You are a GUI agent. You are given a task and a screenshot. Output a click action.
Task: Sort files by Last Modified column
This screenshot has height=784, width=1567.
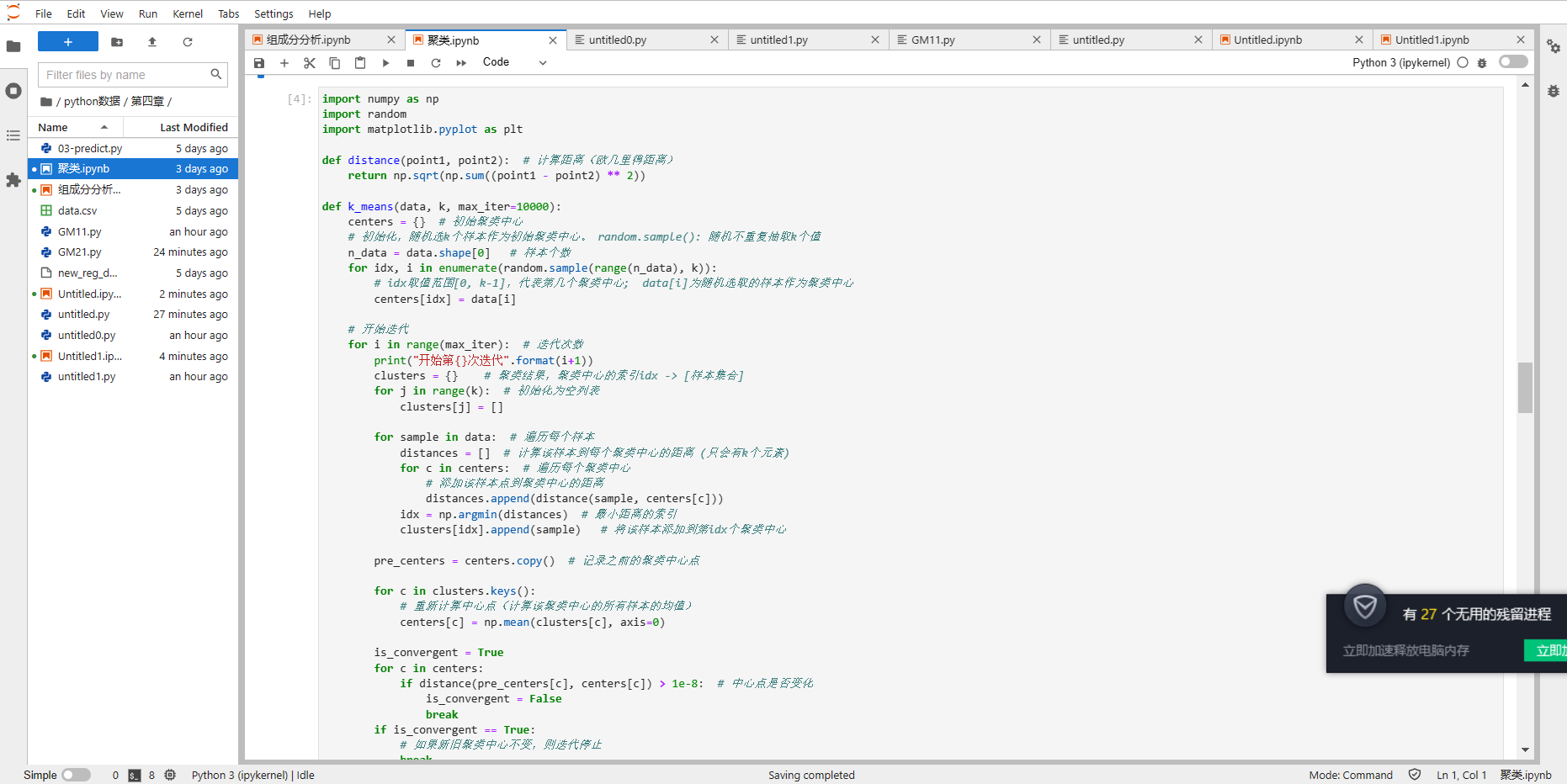(180, 127)
